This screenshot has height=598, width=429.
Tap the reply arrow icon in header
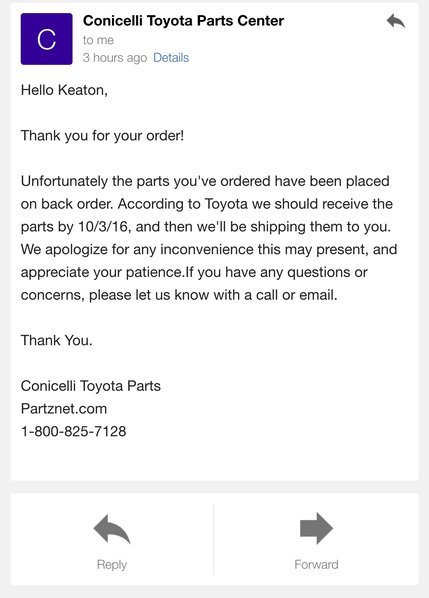(x=395, y=21)
